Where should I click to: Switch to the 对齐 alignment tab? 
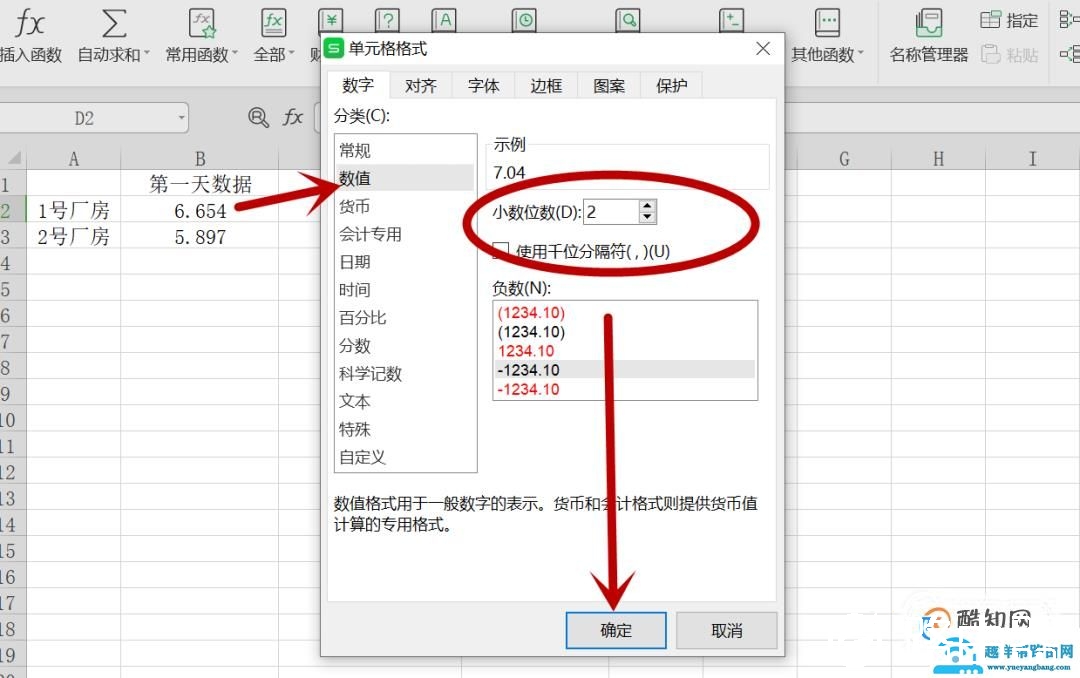421,86
